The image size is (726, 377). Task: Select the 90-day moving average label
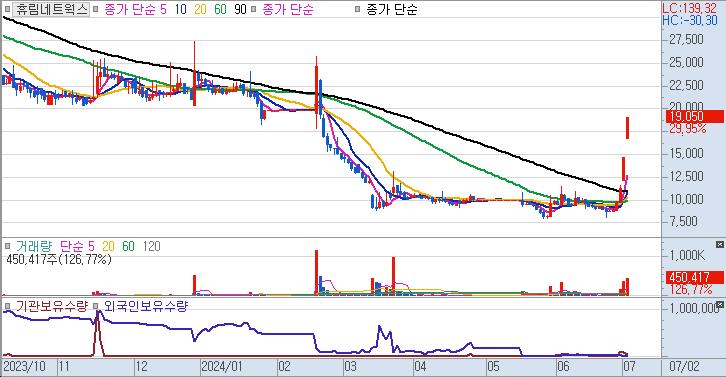coord(240,9)
